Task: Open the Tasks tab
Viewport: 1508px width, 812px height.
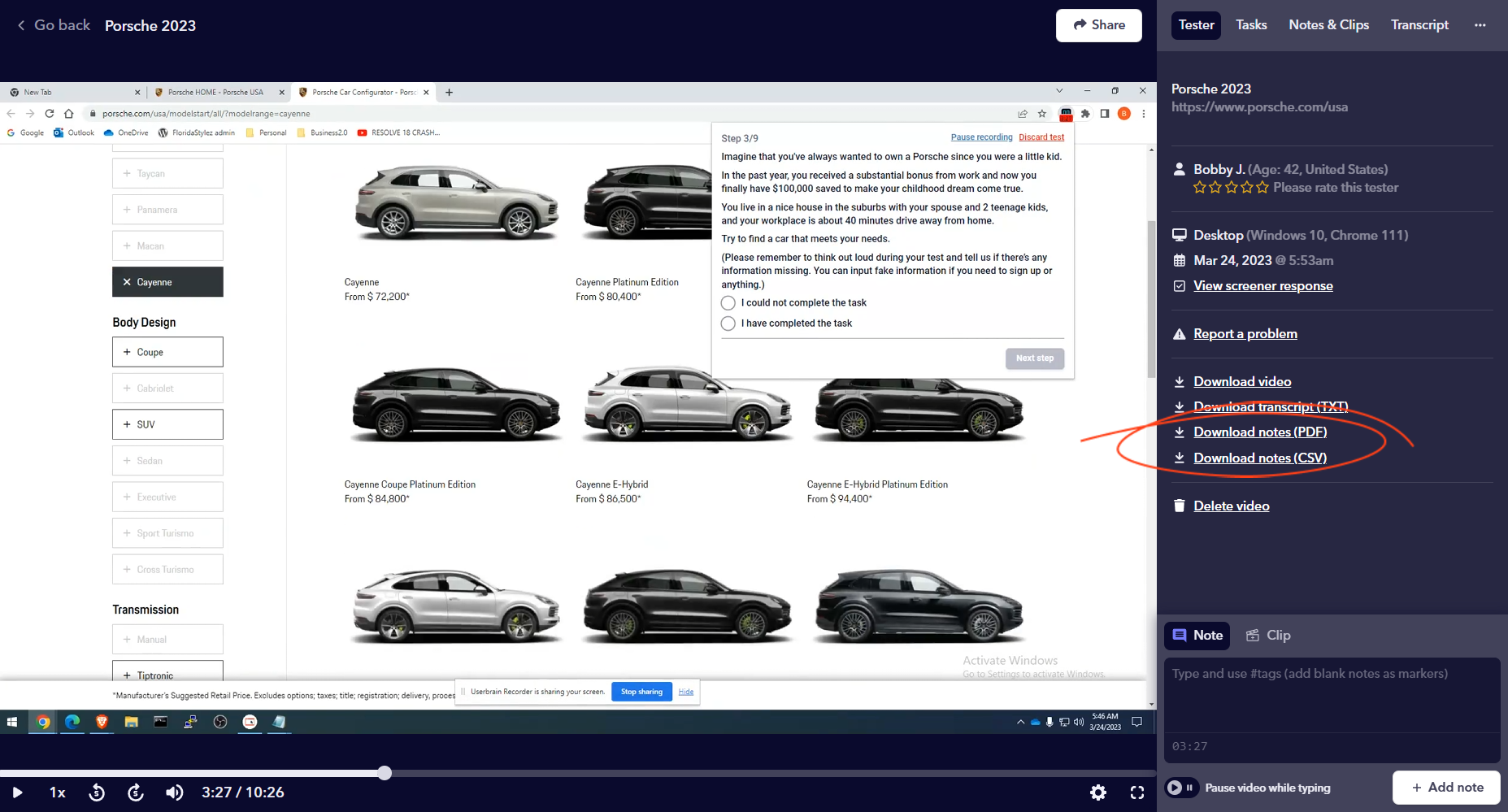Action: pyautogui.click(x=1251, y=25)
